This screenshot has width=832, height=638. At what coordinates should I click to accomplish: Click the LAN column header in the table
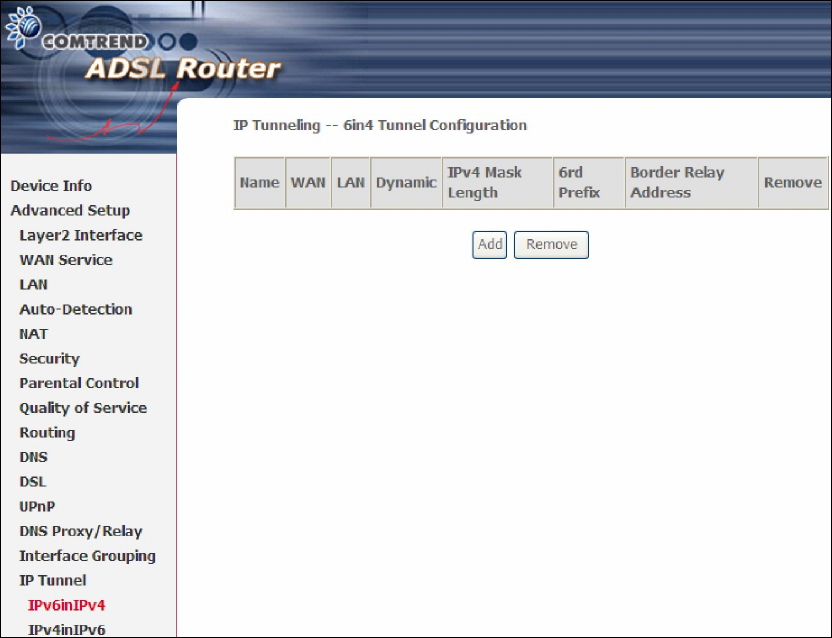(351, 183)
